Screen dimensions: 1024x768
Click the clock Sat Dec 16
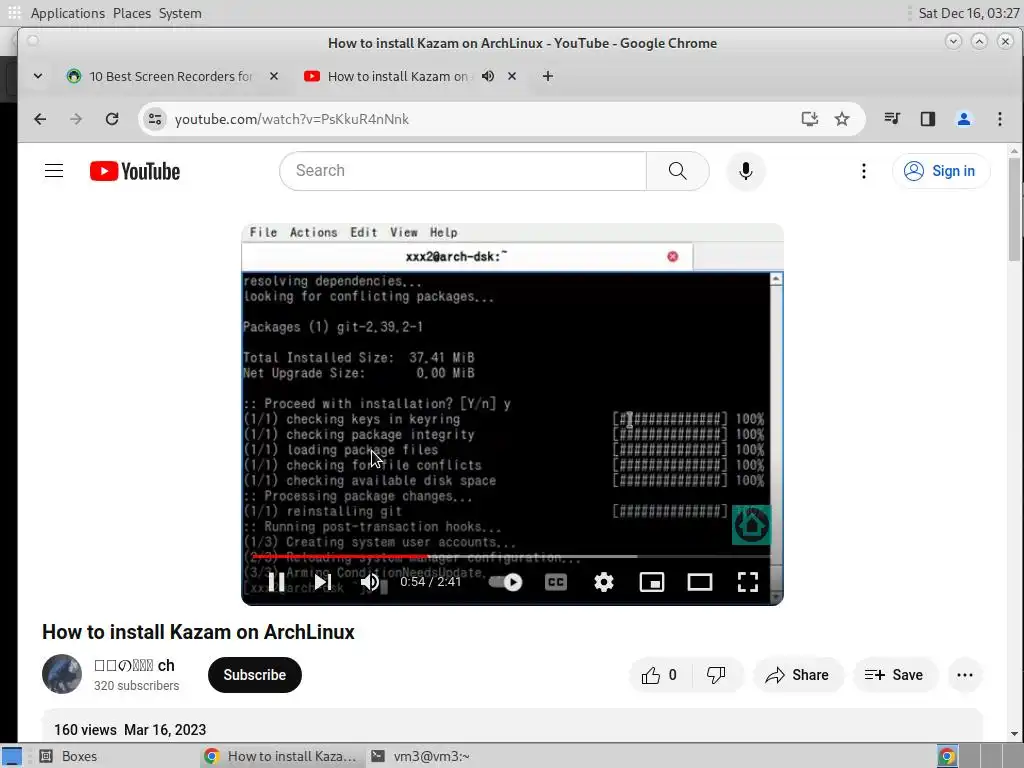[x=968, y=13]
